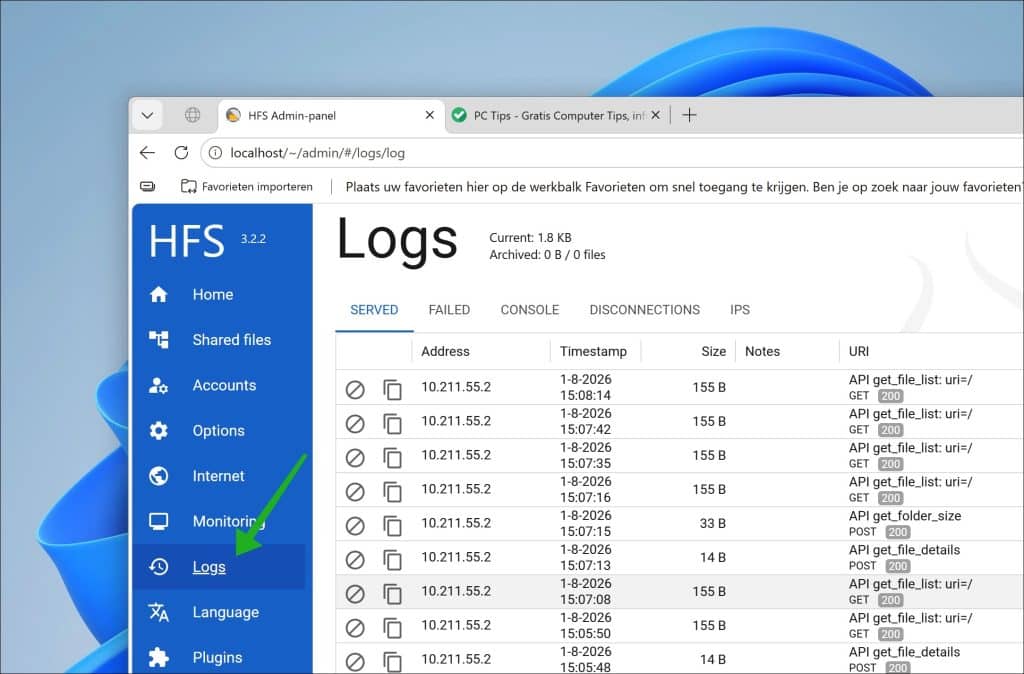Click the 33 B size cell
1024x674 pixels.
click(712, 523)
